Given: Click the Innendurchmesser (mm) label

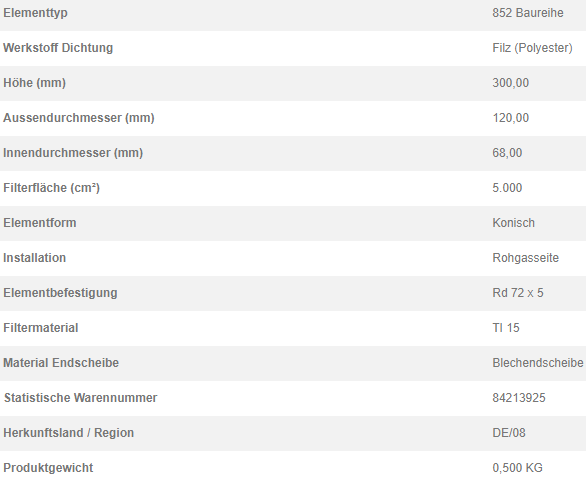Looking at the screenshot, I should tap(73, 153).
